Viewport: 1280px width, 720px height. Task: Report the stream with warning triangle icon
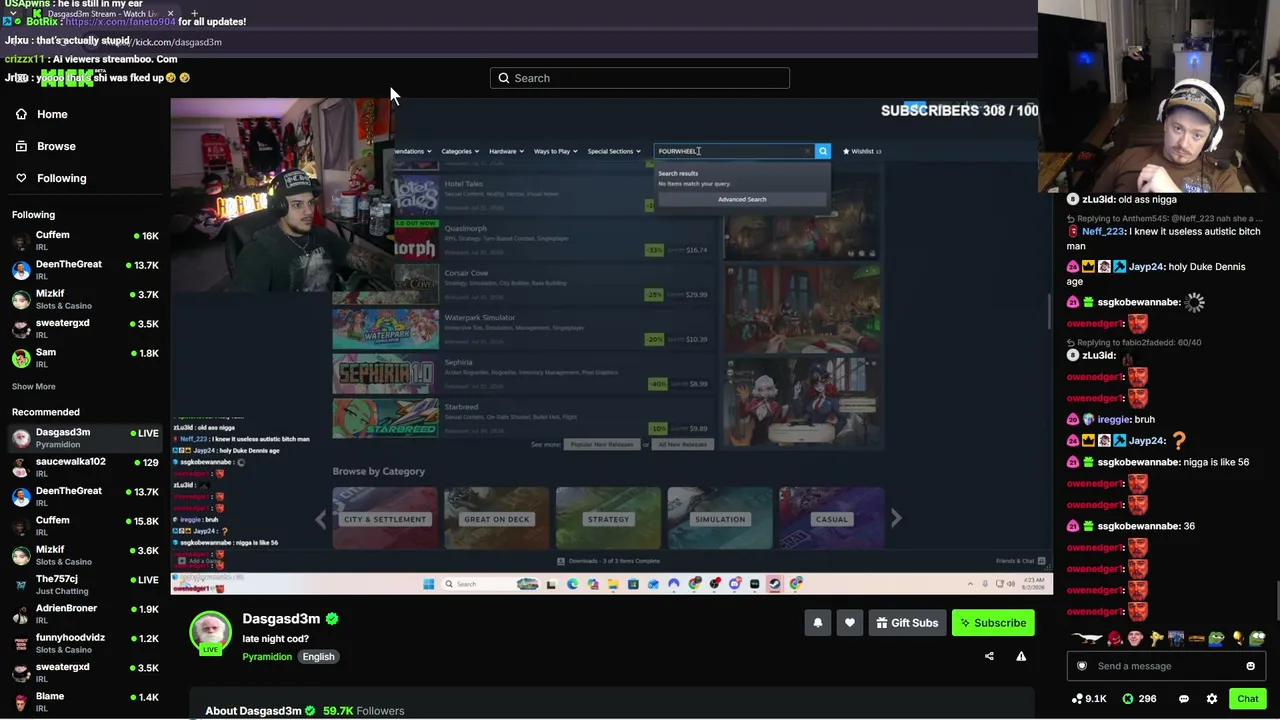(1021, 657)
